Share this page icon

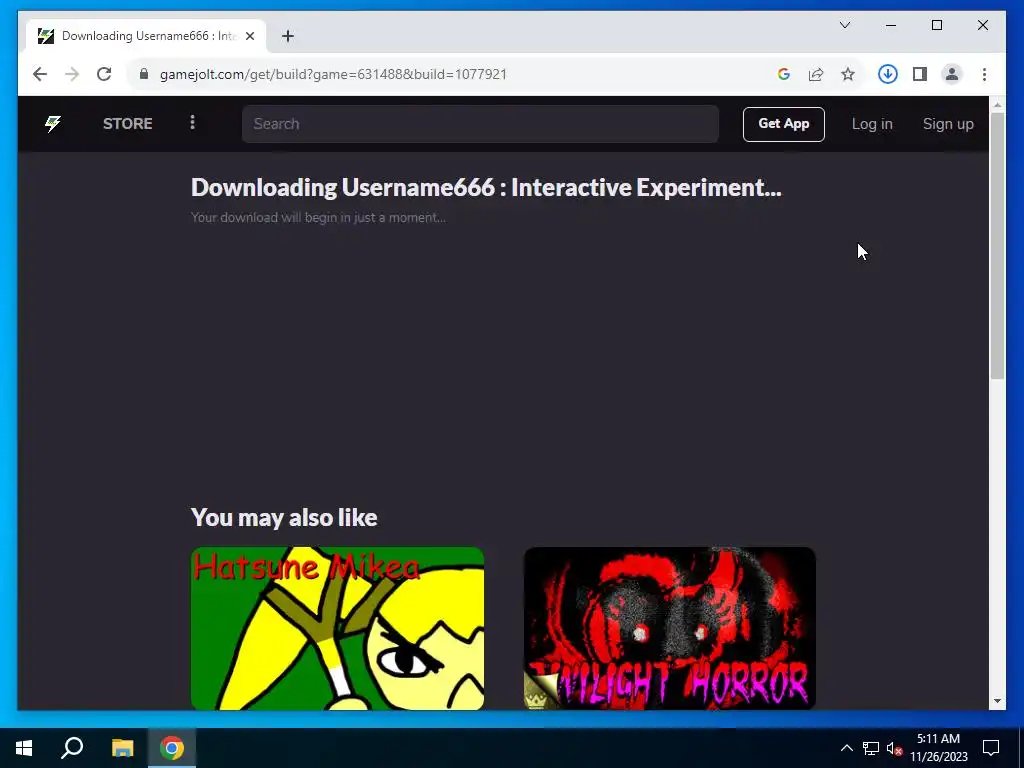click(816, 74)
